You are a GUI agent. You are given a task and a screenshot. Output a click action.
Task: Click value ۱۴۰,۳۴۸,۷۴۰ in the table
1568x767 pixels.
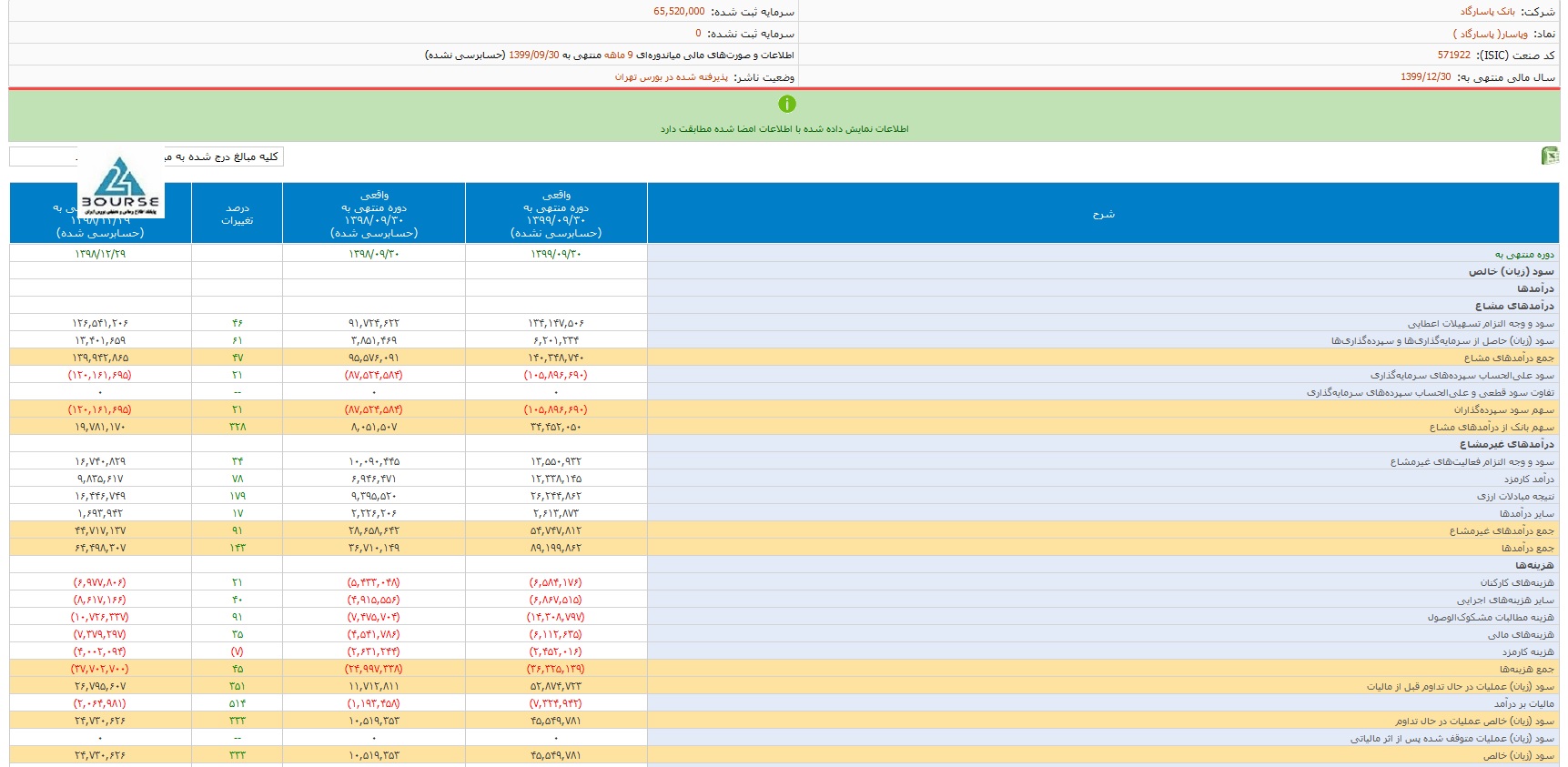(x=556, y=358)
